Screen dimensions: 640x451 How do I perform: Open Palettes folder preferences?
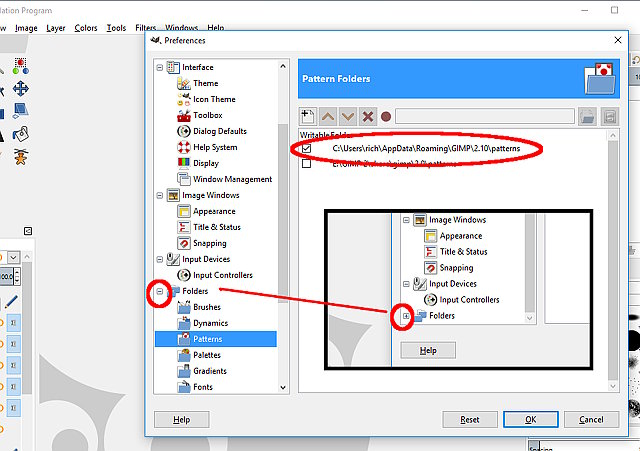coord(207,355)
